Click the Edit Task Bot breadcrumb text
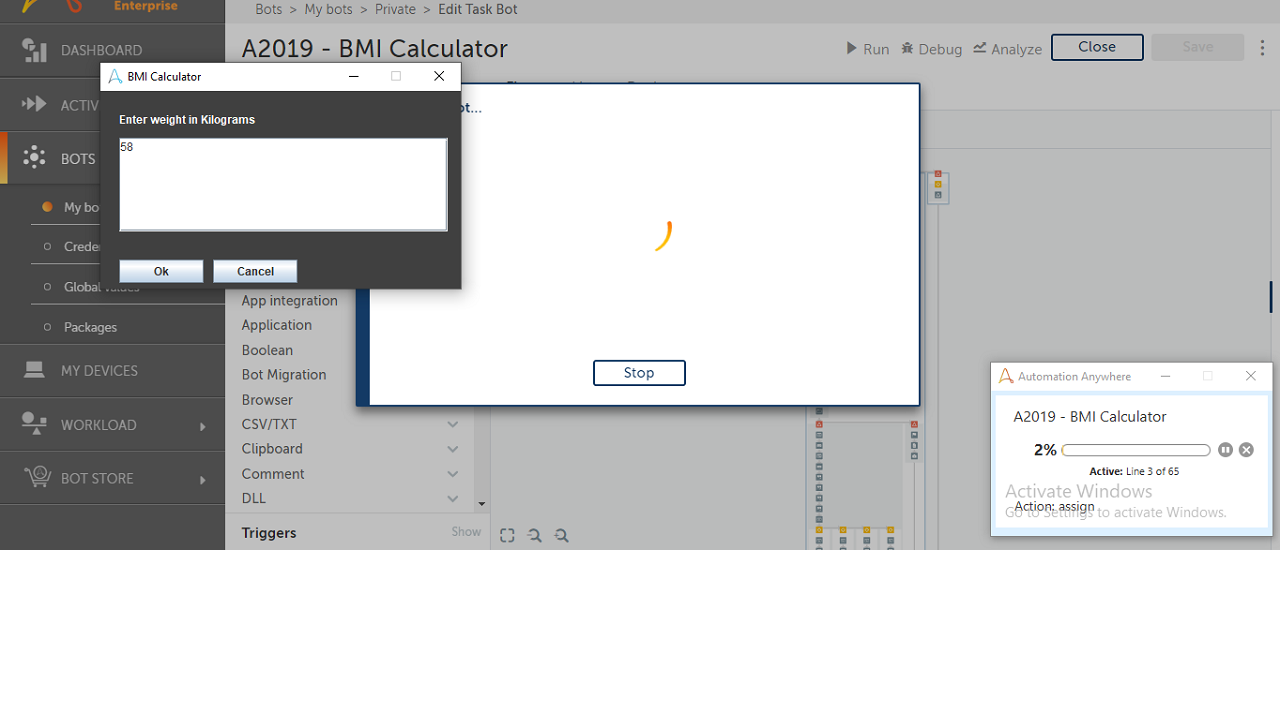Image resolution: width=1280 pixels, height=720 pixels. click(x=478, y=9)
